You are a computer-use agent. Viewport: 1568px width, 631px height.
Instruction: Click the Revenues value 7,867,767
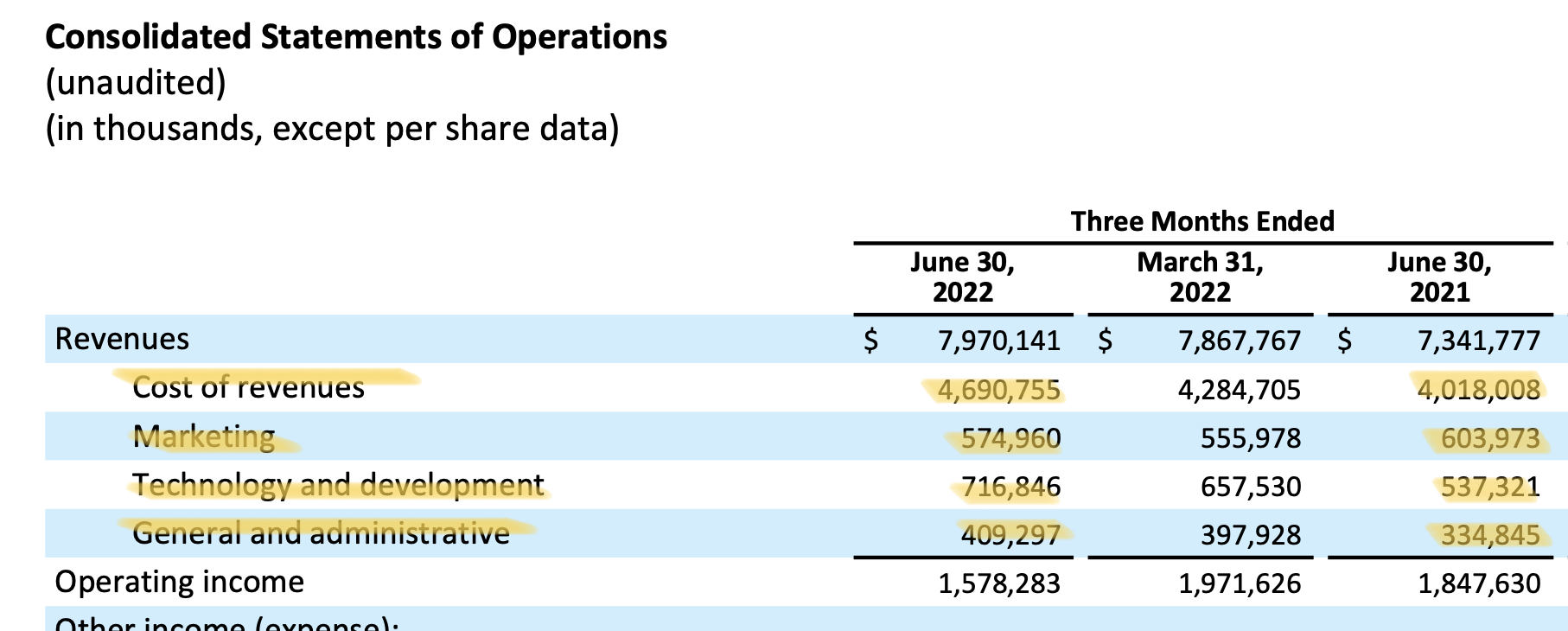point(1240,341)
